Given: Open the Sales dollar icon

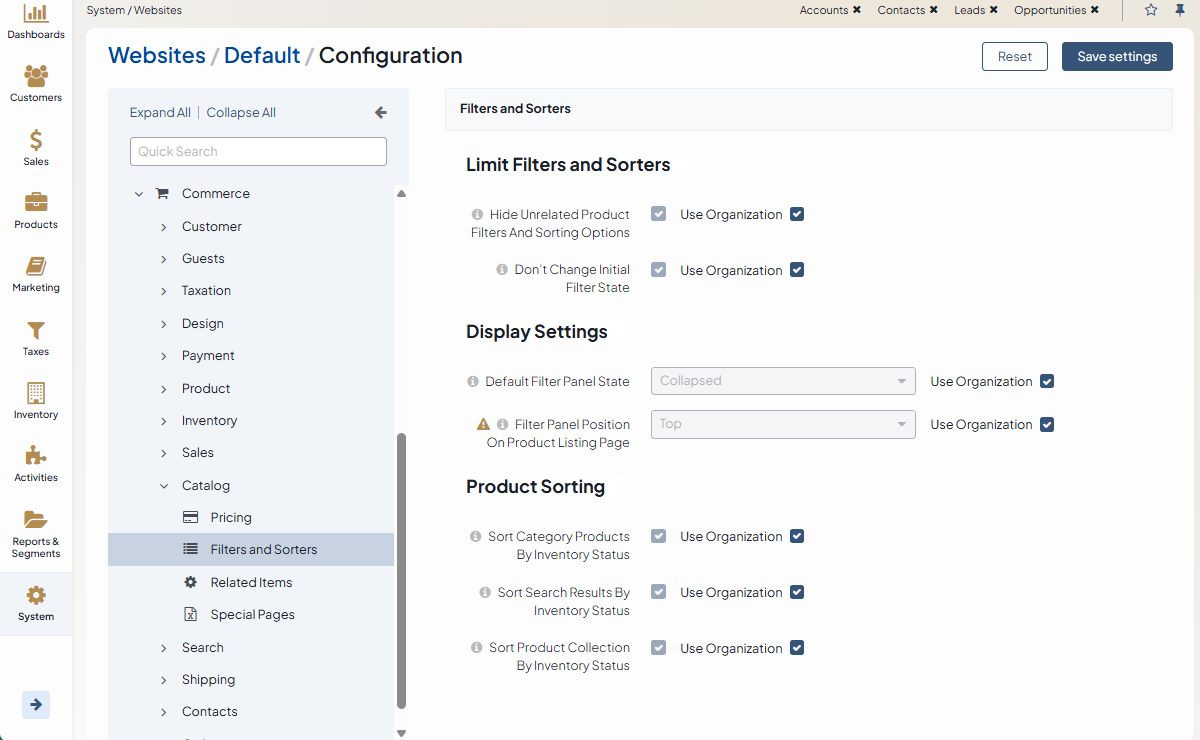Looking at the screenshot, I should [36, 140].
